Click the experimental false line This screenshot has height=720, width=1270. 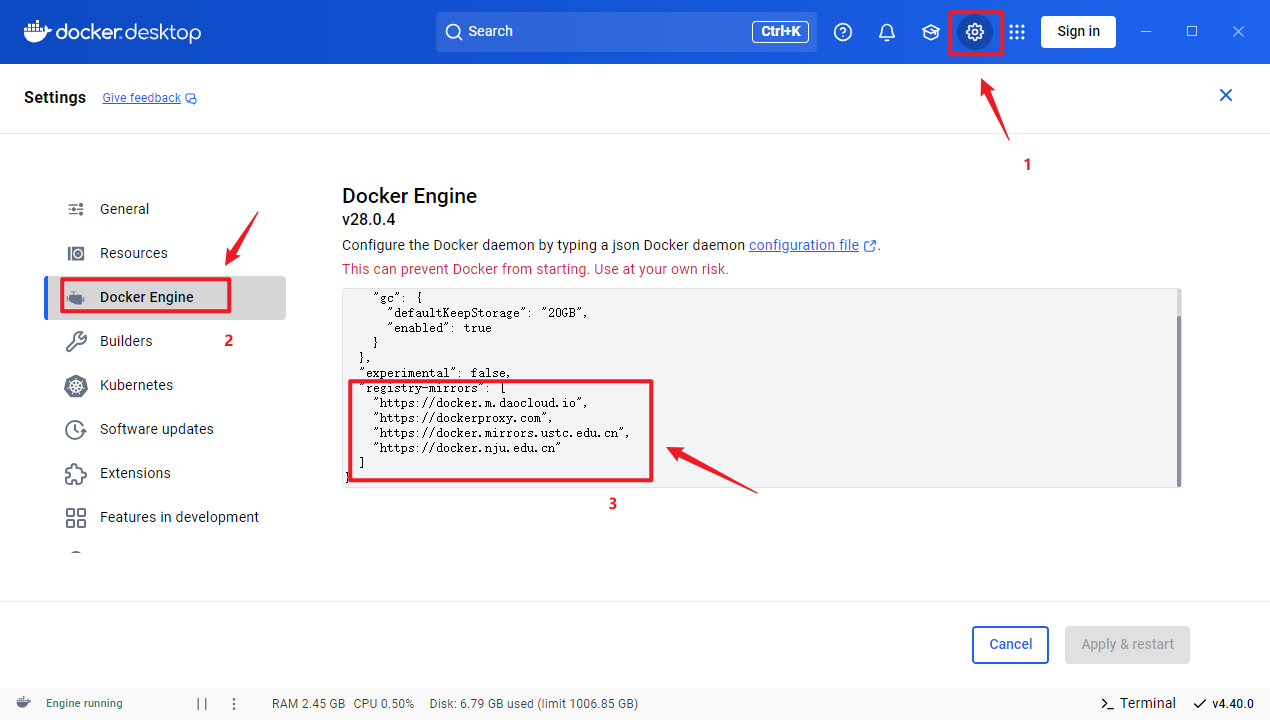tap(434, 373)
